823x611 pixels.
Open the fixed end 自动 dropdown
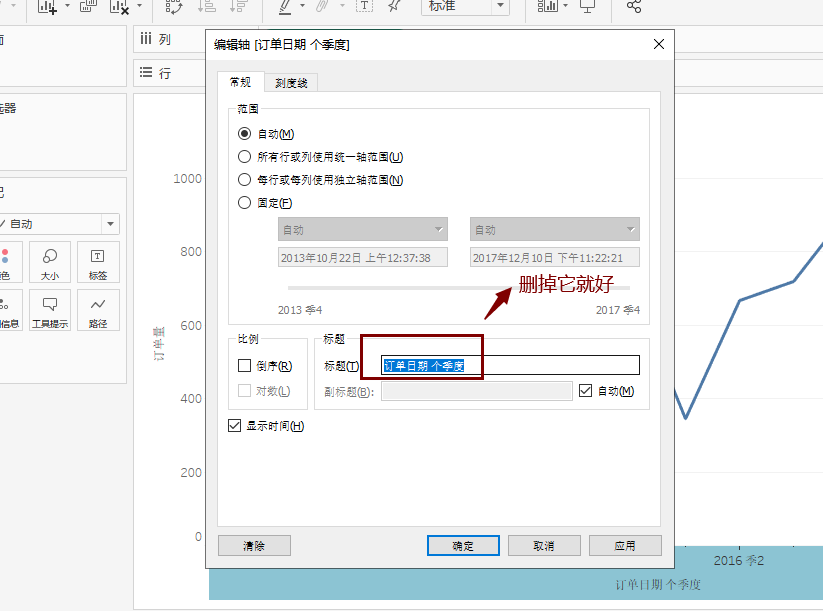pyautogui.click(x=555, y=229)
